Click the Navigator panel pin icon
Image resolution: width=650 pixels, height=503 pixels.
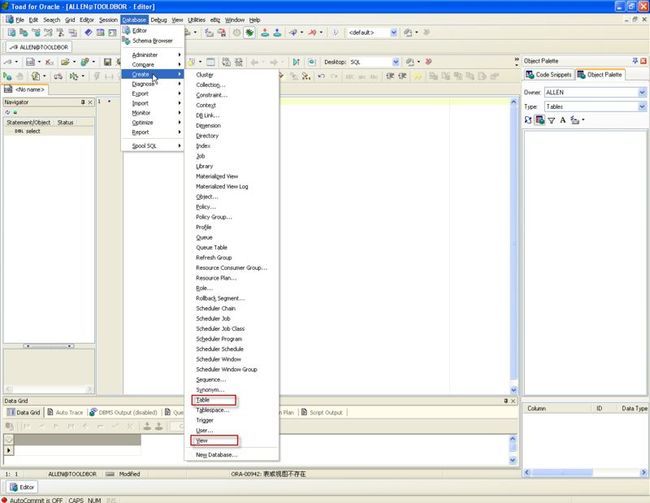83,102
